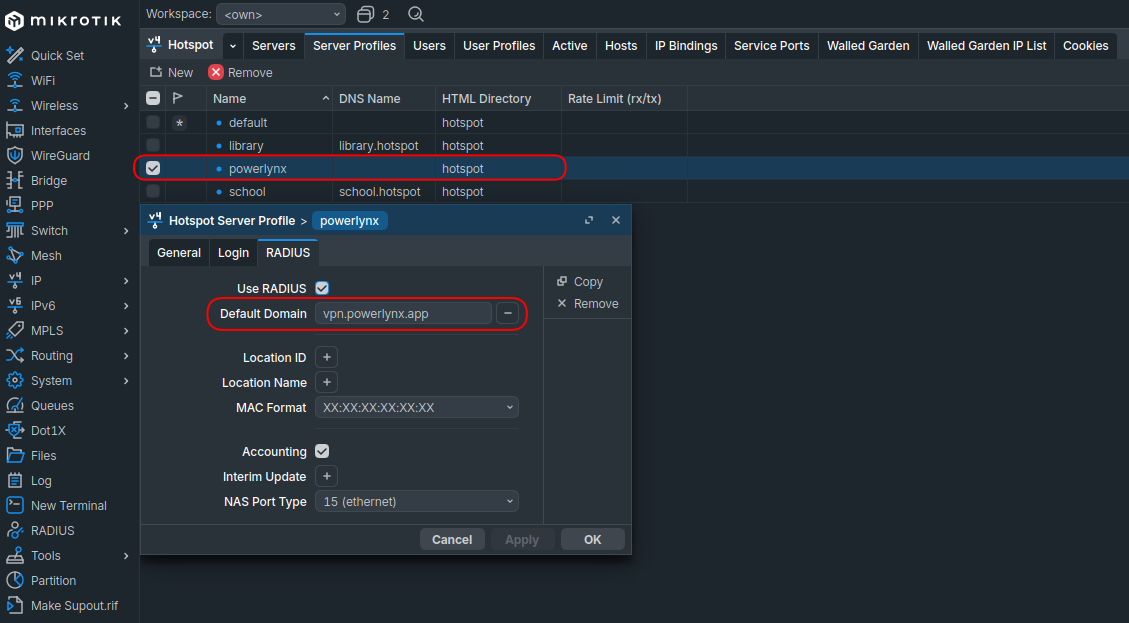Open the Dot1X sidebar icon
This screenshot has width=1129, height=623.
click(15, 430)
